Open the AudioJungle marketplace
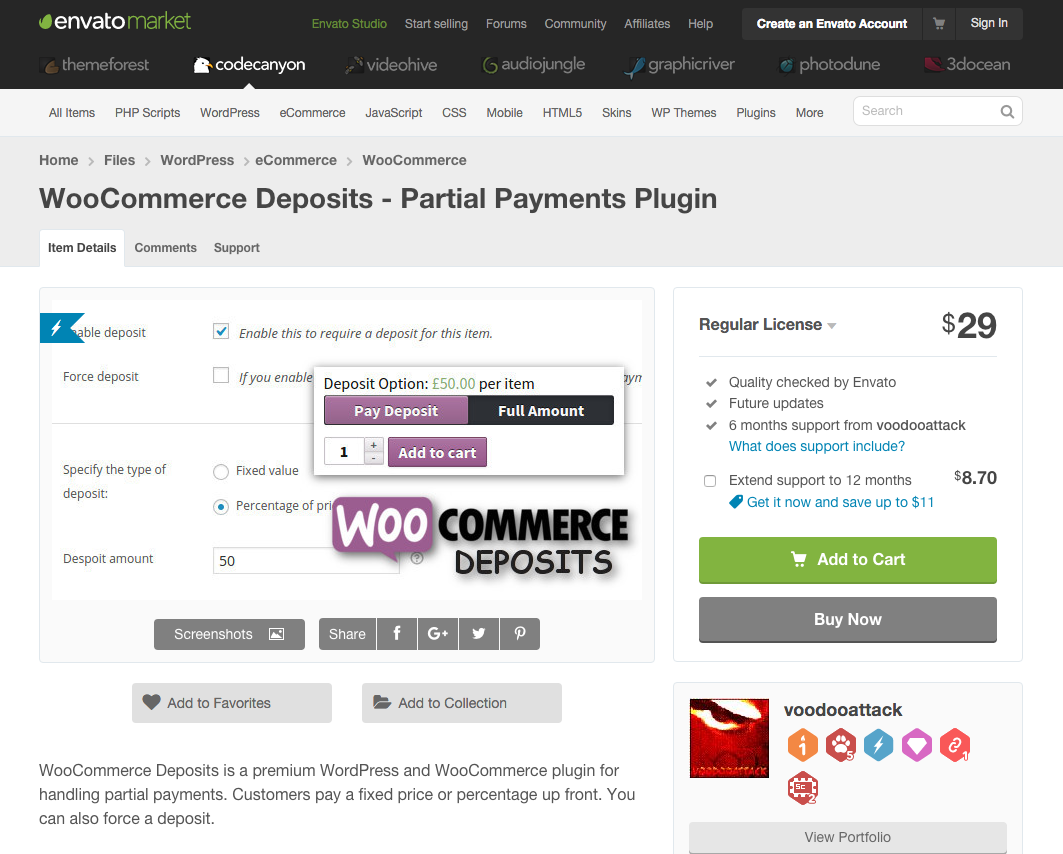 pyautogui.click(x=534, y=65)
